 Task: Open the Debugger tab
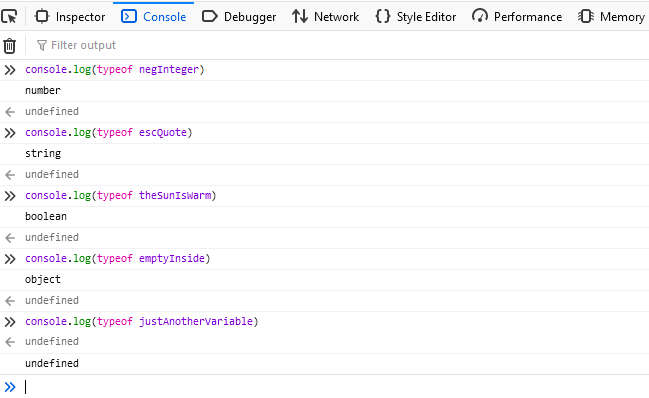point(239,17)
